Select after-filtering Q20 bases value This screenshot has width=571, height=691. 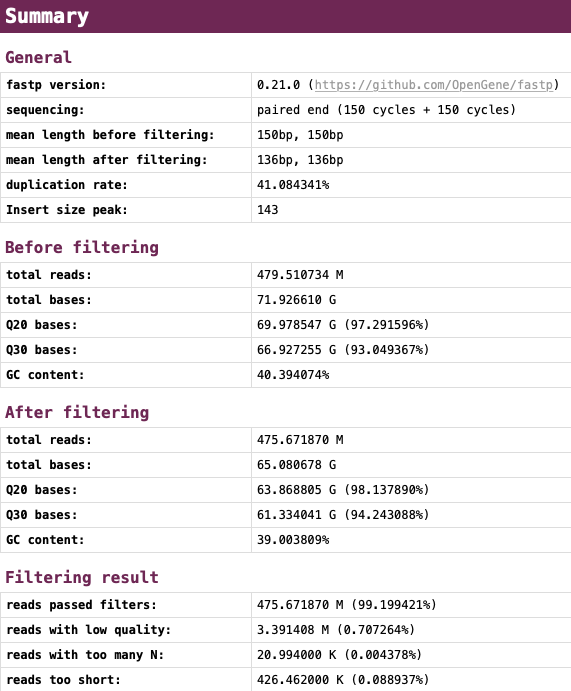pos(343,490)
